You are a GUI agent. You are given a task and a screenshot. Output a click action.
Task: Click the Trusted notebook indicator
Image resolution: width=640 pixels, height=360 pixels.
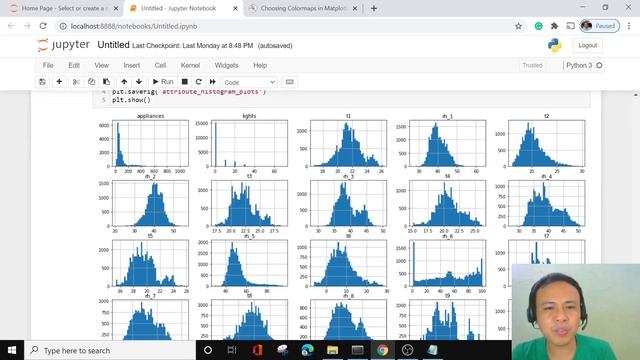(532, 65)
